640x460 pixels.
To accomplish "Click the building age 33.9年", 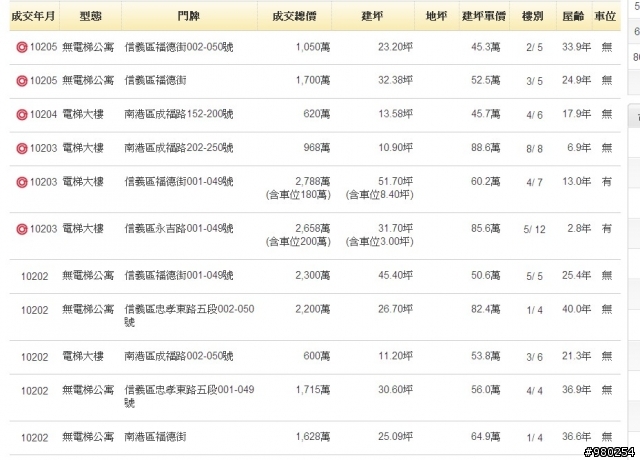I will tap(576, 47).
